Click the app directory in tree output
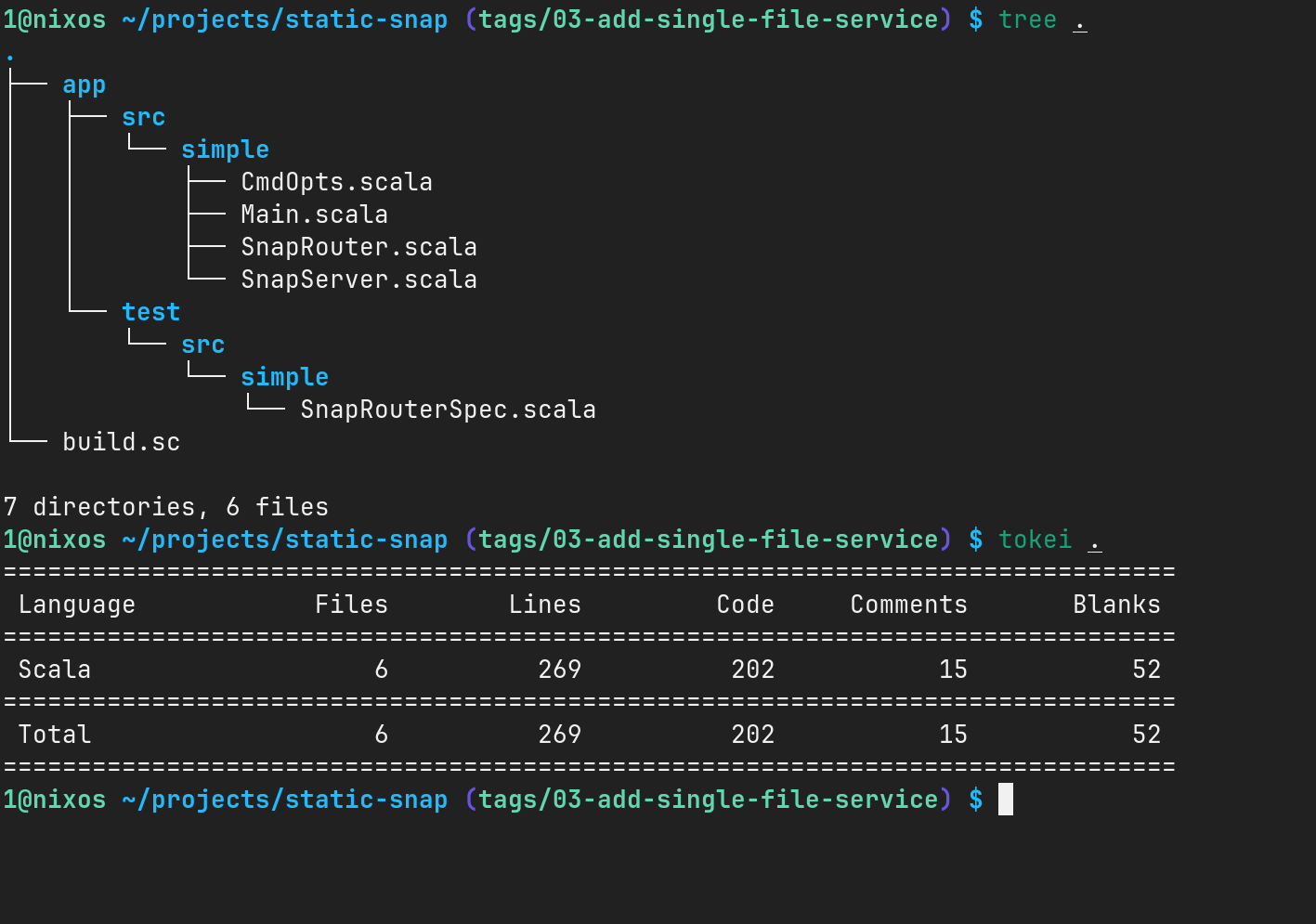 click(x=84, y=85)
